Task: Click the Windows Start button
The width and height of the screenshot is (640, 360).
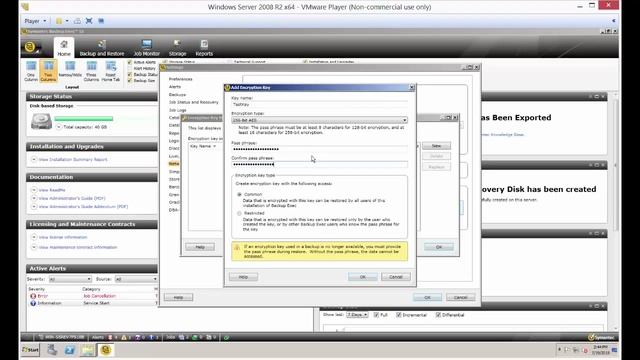Action: click(x=31, y=350)
